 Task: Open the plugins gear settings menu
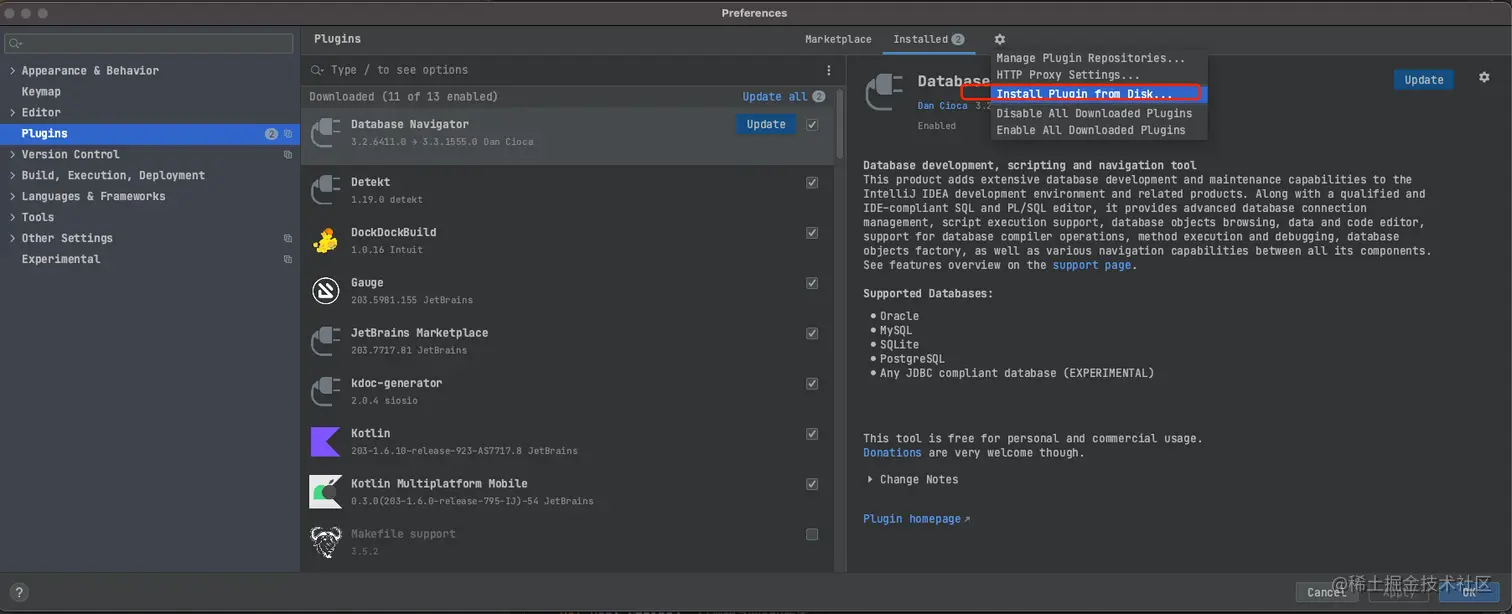(x=999, y=40)
